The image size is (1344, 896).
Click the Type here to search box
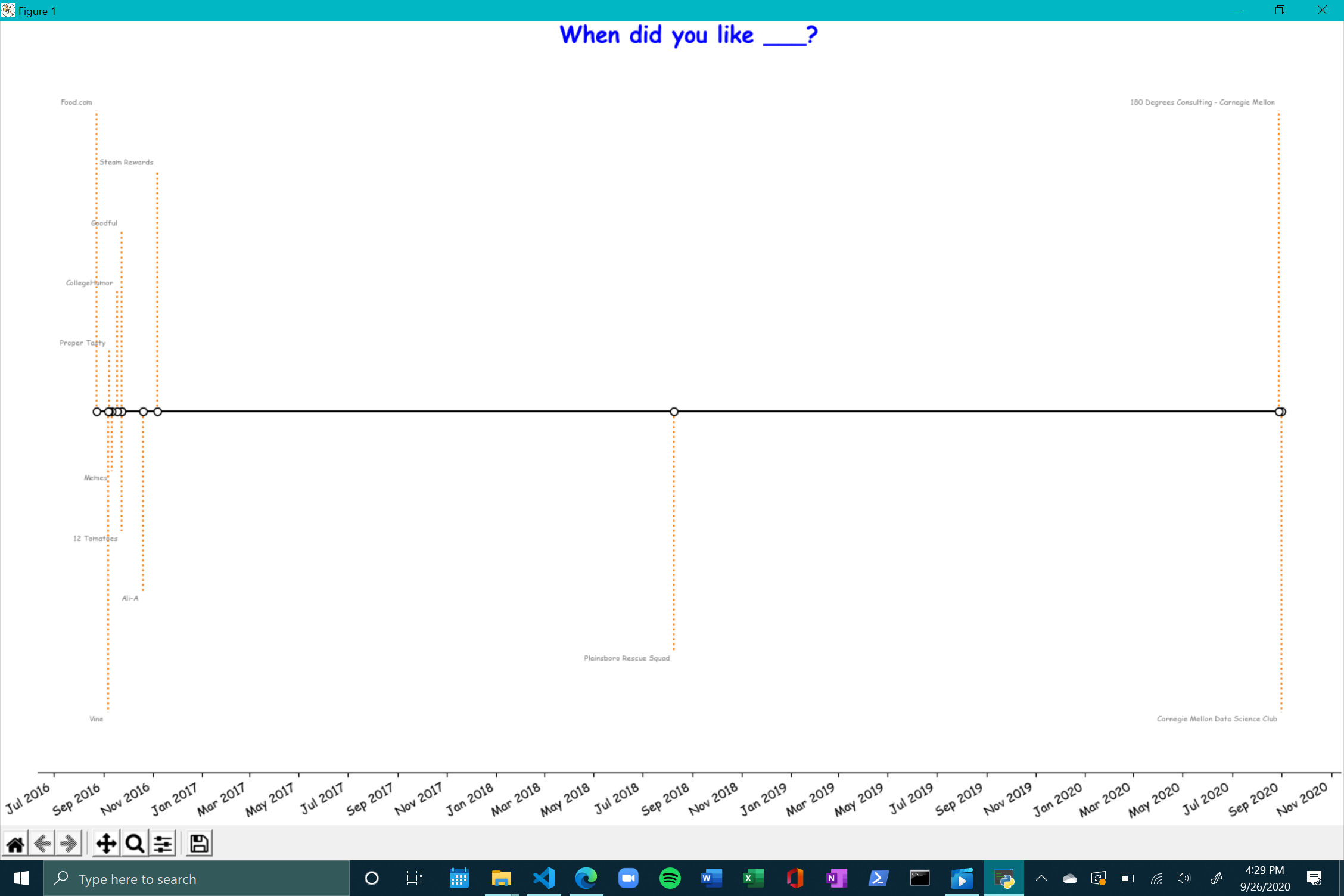click(x=197, y=879)
